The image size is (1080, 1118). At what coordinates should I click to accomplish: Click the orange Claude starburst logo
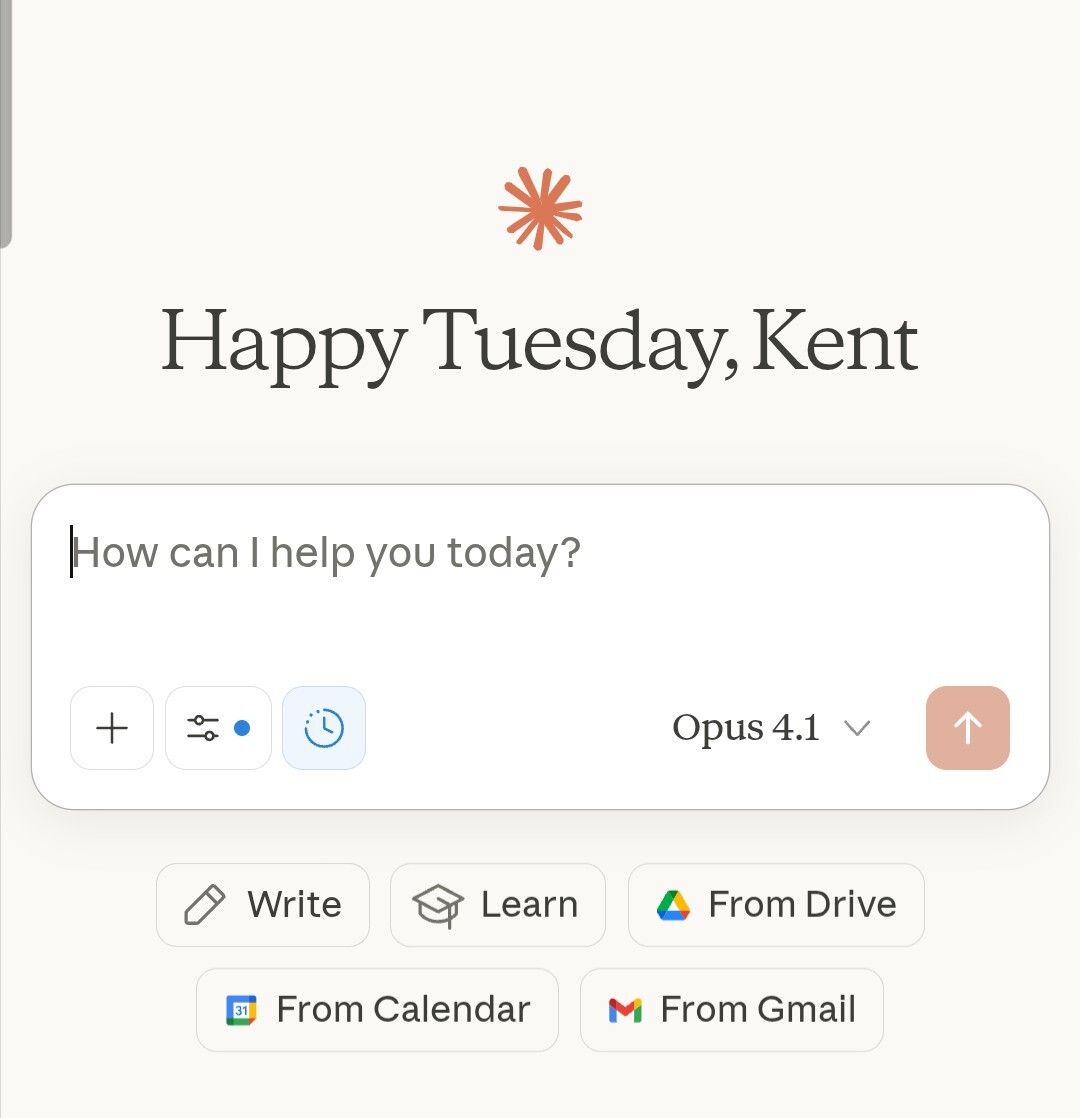click(540, 208)
